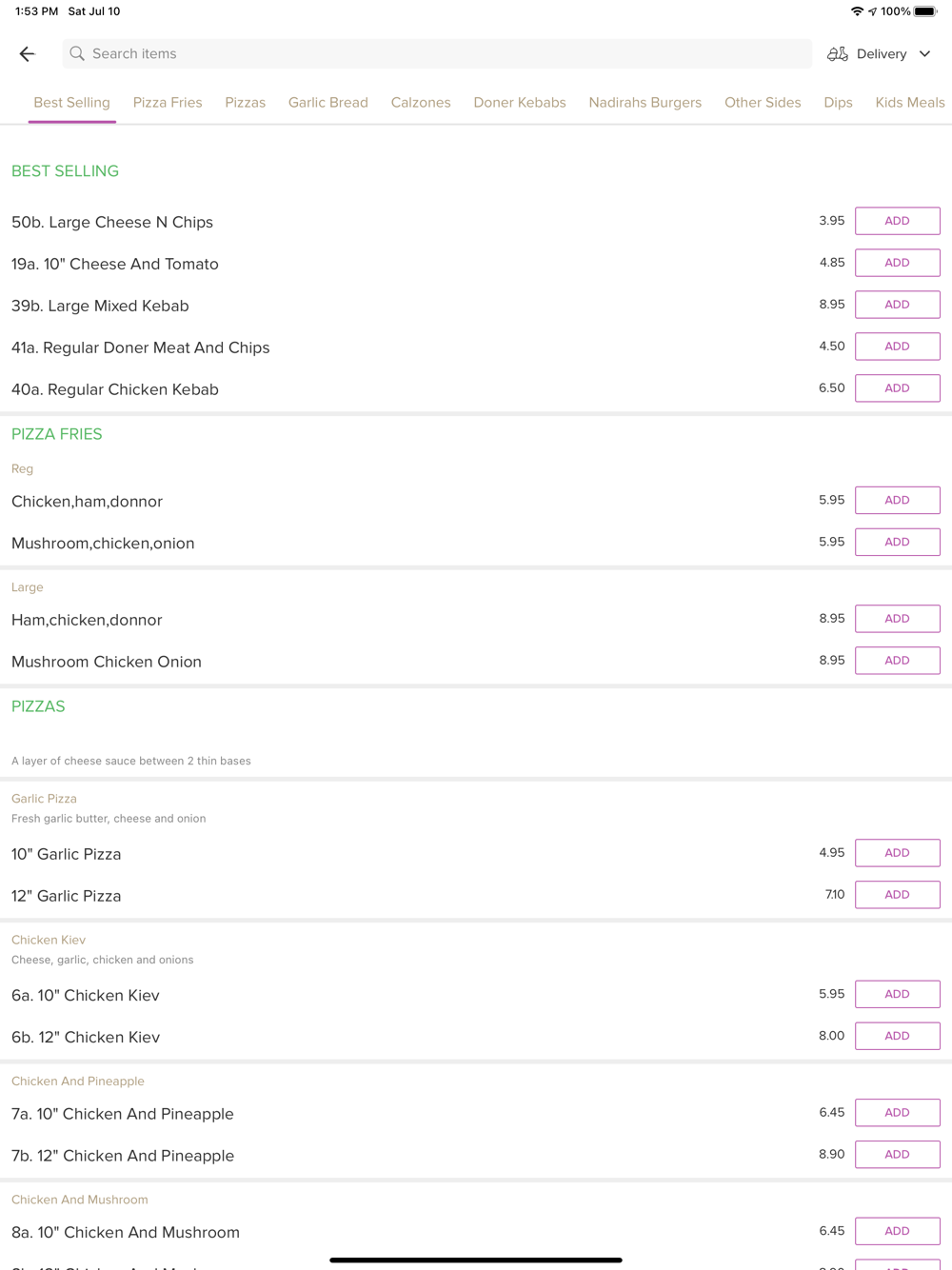Add Large Mixed Kebab to order
The image size is (952, 1270).
pos(897,305)
